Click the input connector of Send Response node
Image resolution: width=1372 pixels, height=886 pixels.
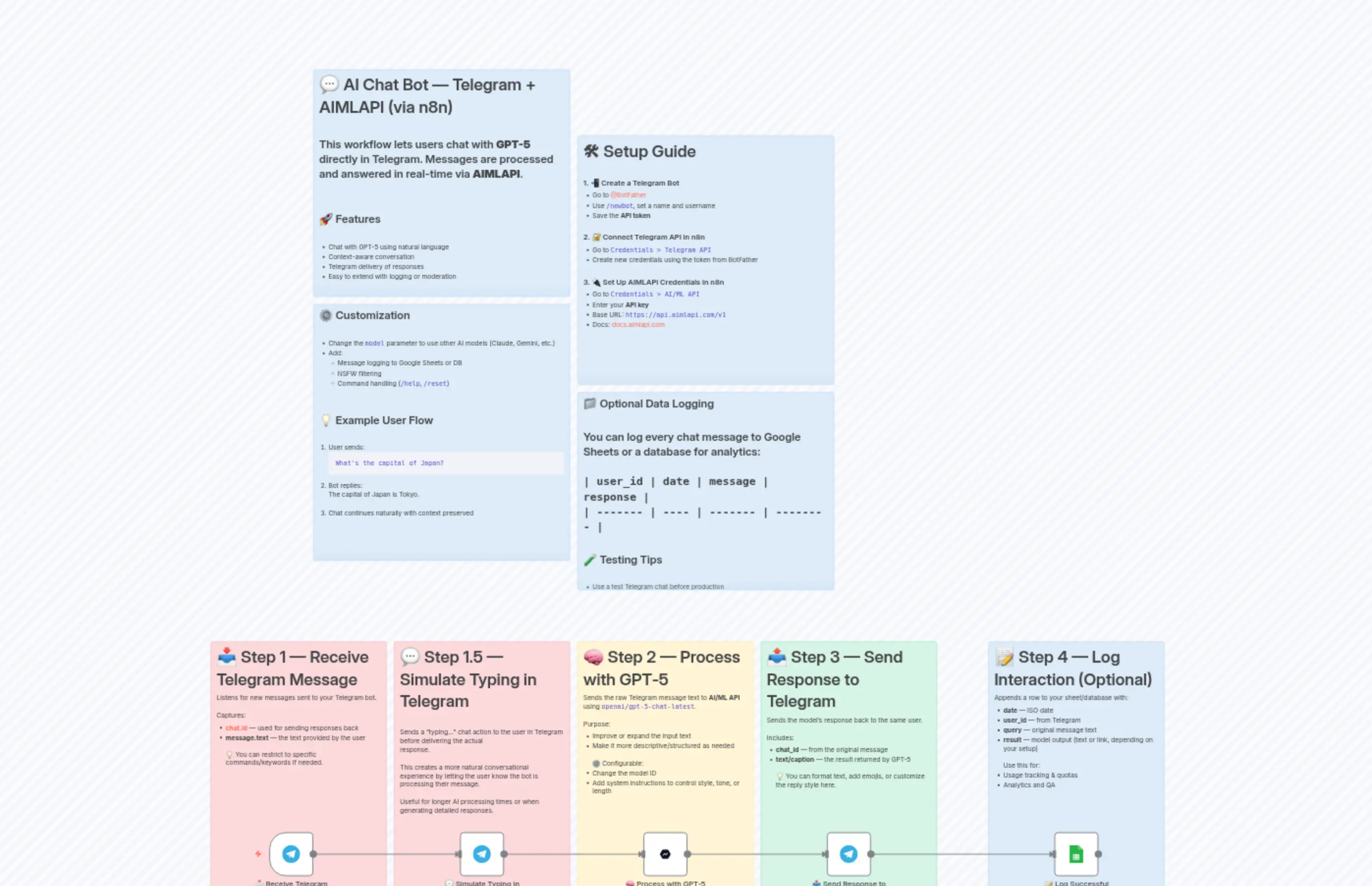[827, 854]
